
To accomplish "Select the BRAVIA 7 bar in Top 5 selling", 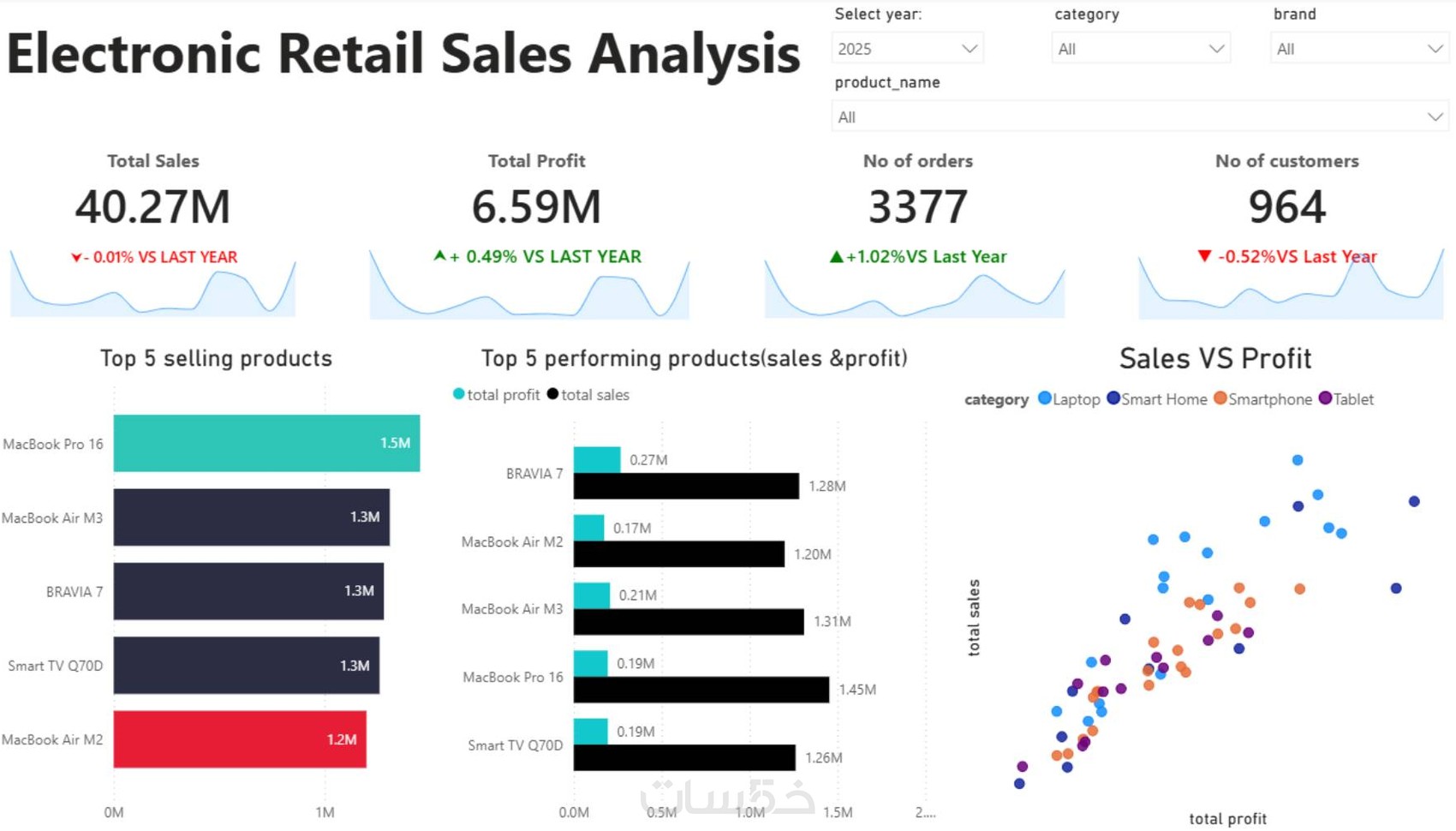I will (x=248, y=591).
